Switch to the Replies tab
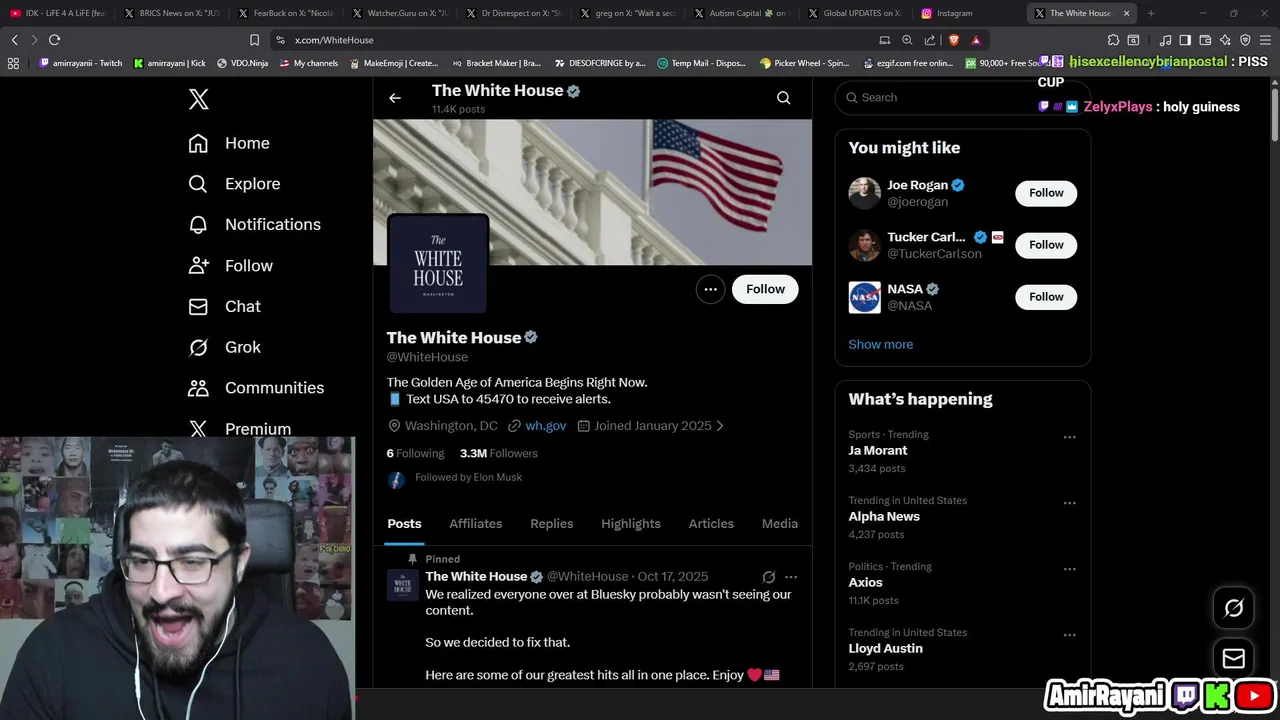Viewport: 1280px width, 720px height. point(552,524)
